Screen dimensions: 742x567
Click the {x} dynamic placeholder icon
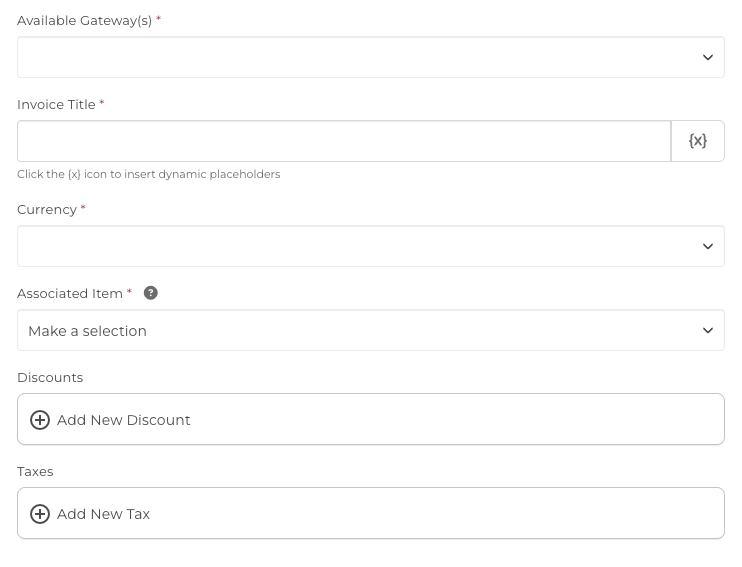698,141
